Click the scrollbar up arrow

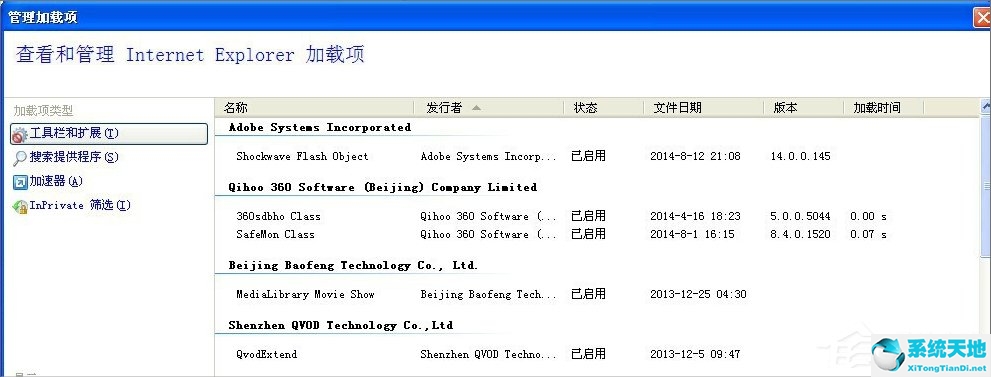tap(985, 107)
